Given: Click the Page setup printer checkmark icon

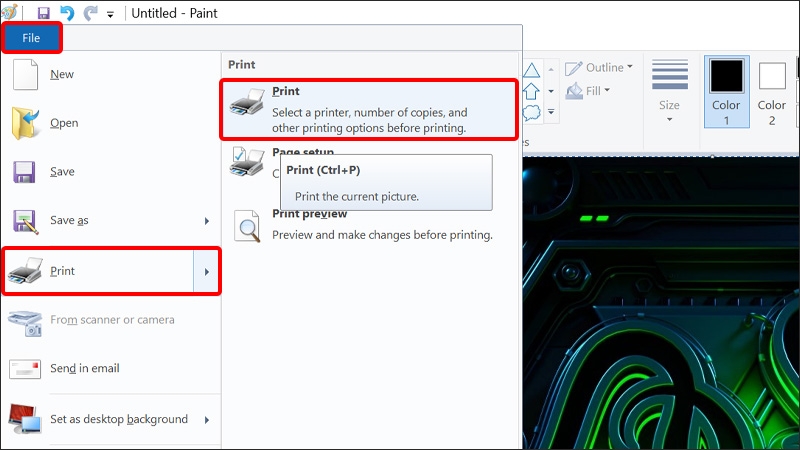Looking at the screenshot, I should pos(247,162).
